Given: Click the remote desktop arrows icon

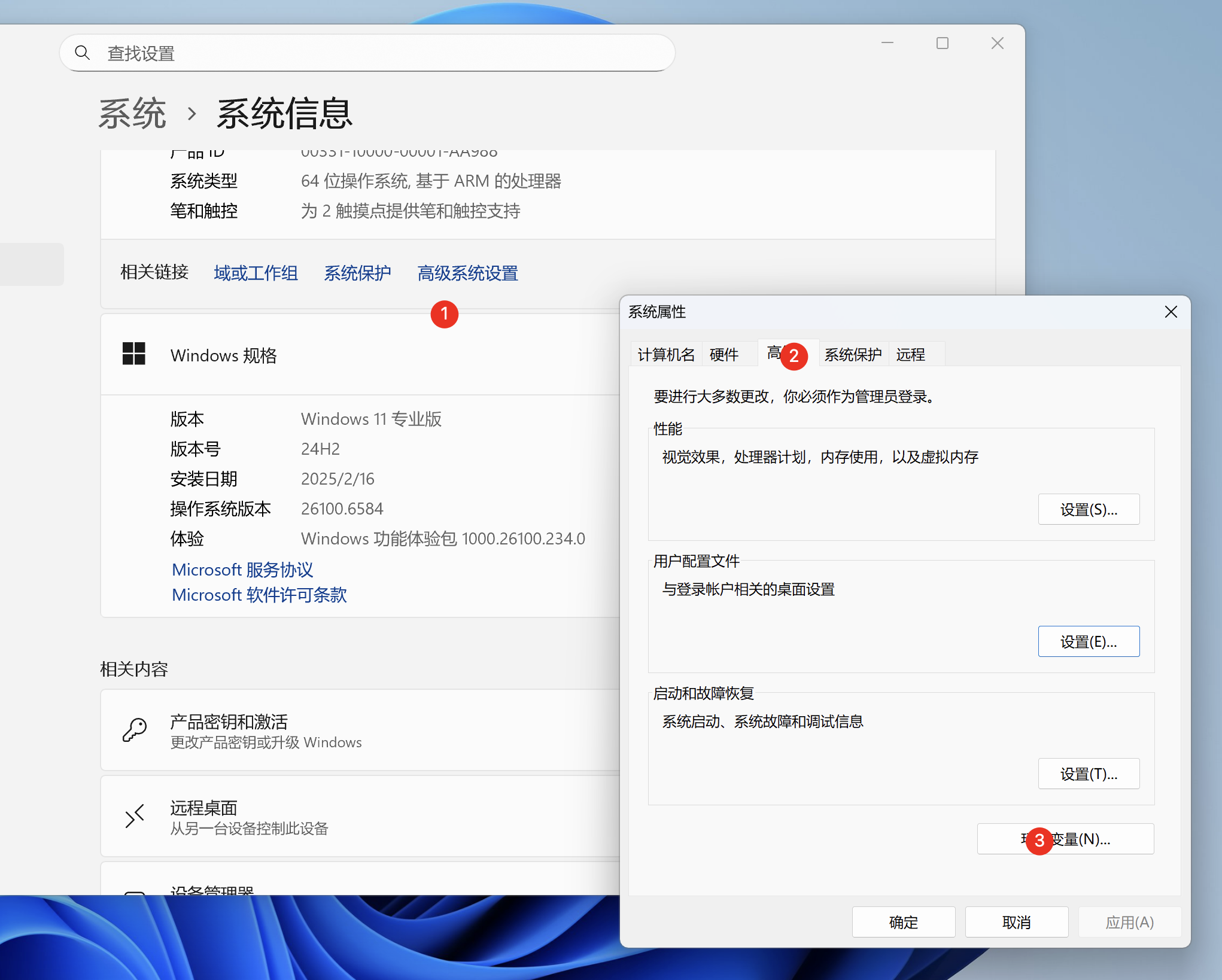Looking at the screenshot, I should pos(135,816).
